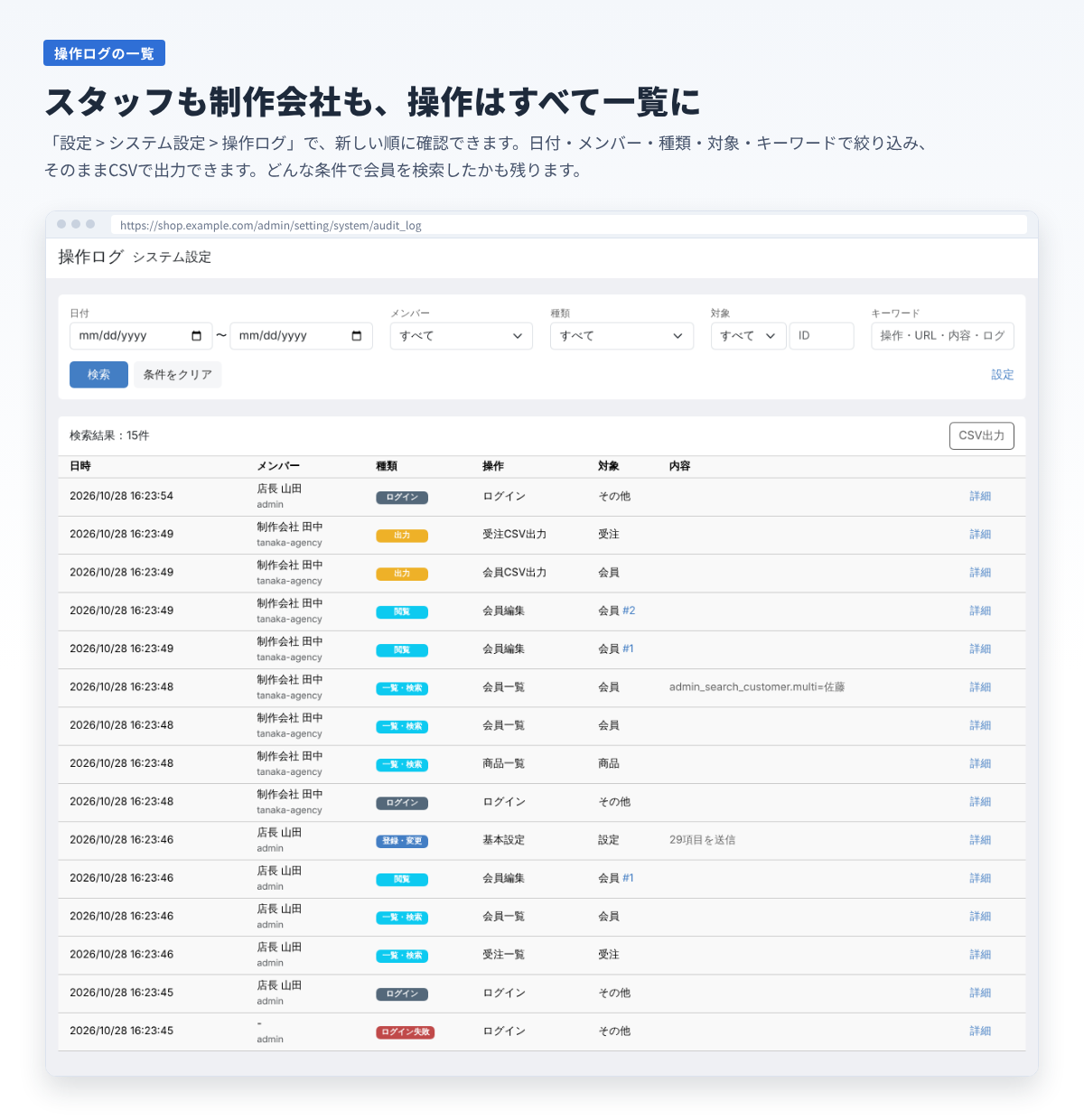
Task: Click 操作ログ page title
Action: click(x=90, y=257)
